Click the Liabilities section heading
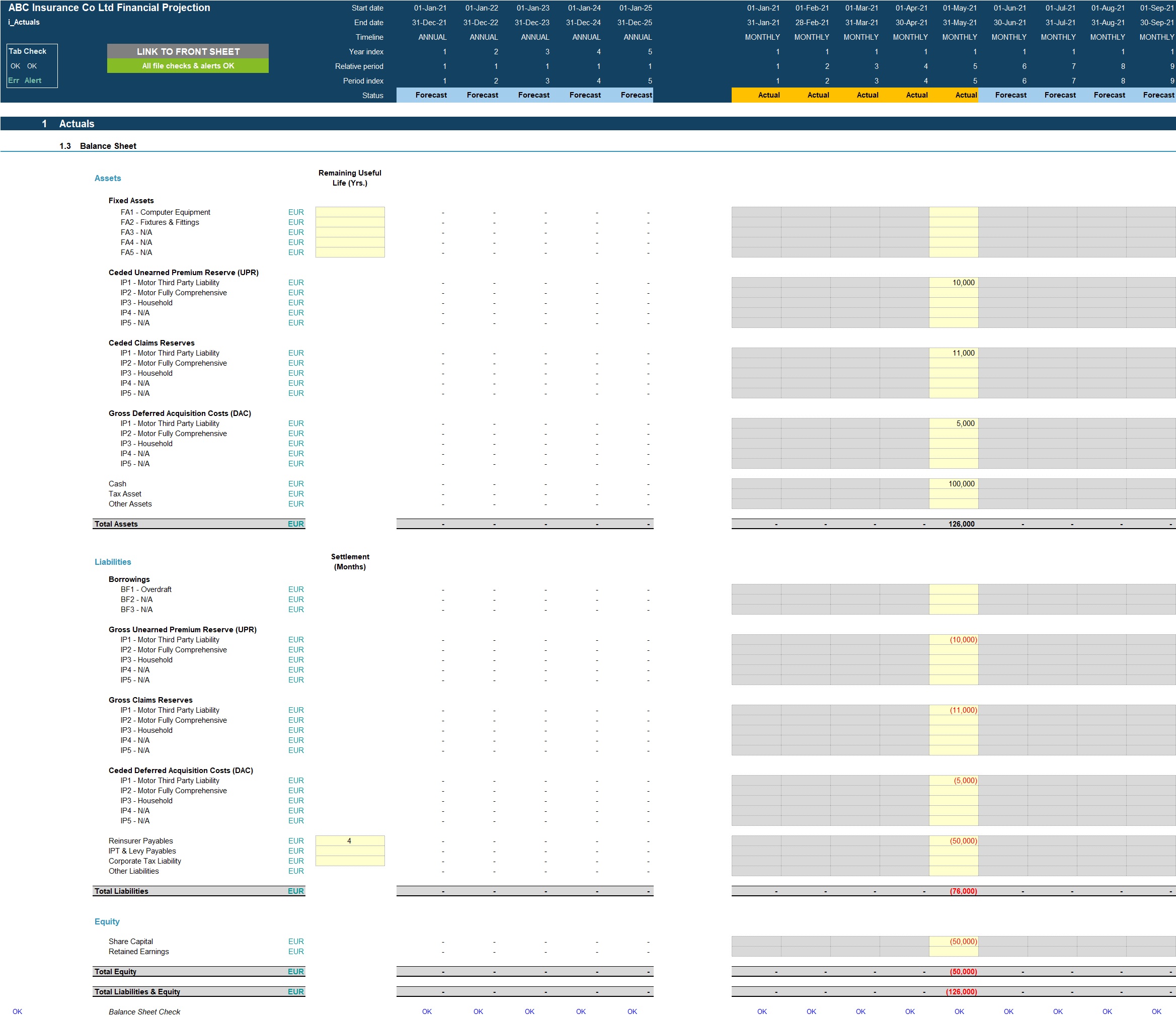The height and width of the screenshot is (1017, 1176). pyautogui.click(x=112, y=562)
